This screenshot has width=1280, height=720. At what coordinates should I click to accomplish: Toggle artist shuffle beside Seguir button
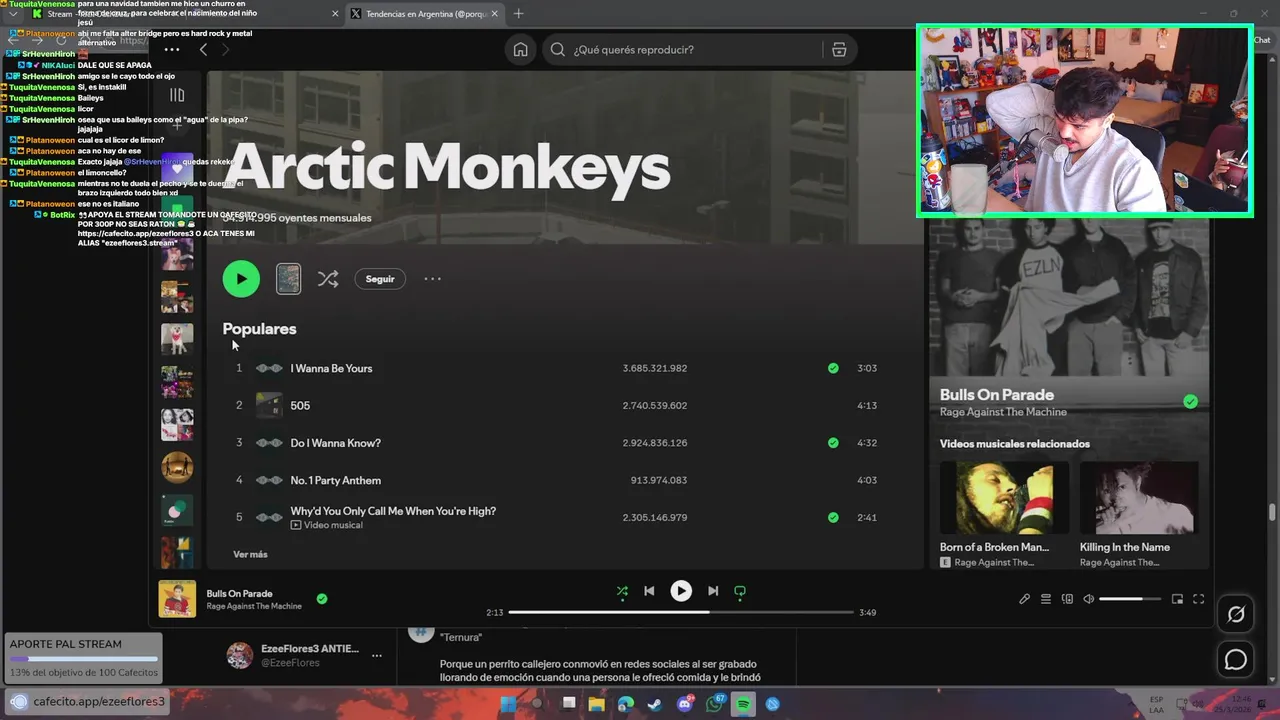(328, 279)
